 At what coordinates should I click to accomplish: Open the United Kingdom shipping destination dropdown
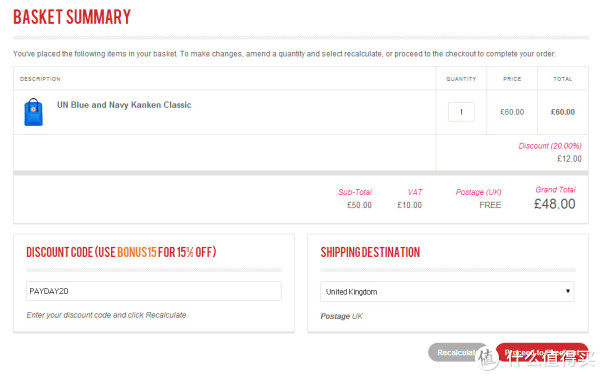click(447, 292)
